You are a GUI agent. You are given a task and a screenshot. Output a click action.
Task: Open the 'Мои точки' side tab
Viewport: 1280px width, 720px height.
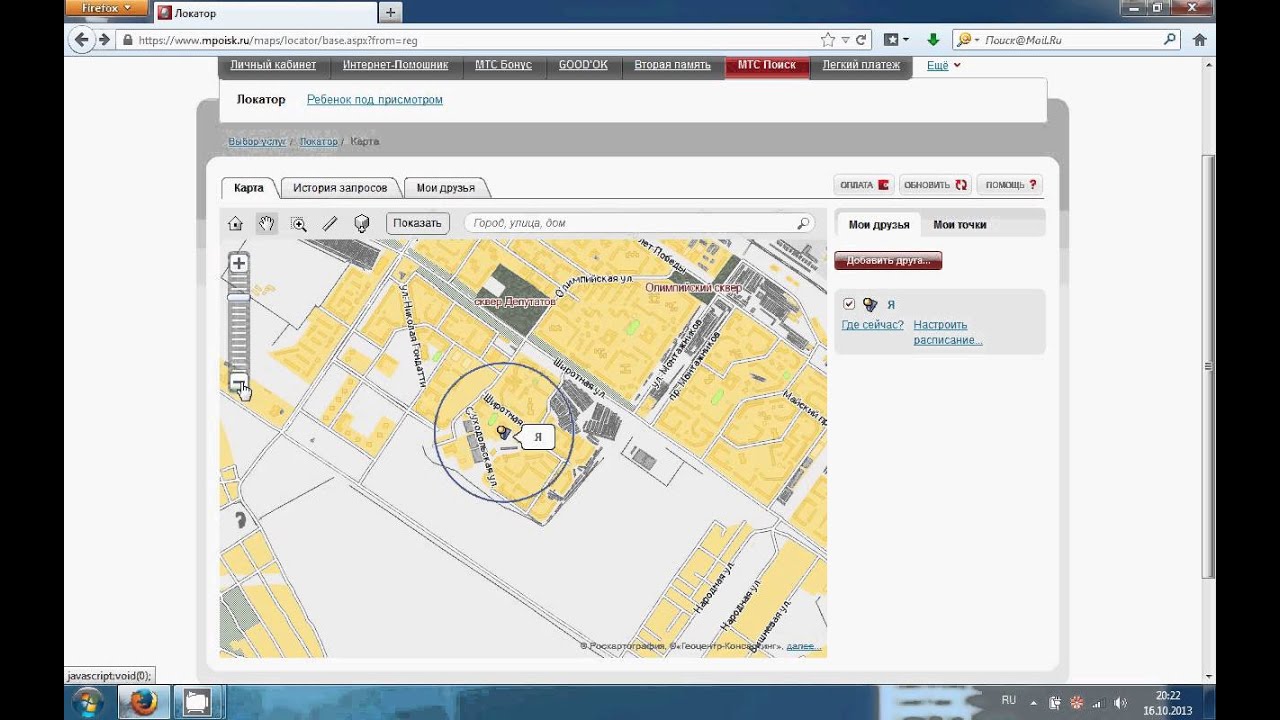[960, 225]
